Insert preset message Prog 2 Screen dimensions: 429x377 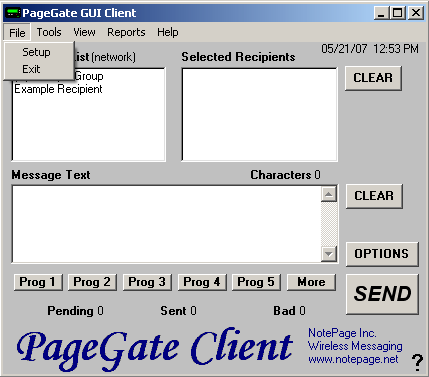pos(92,282)
